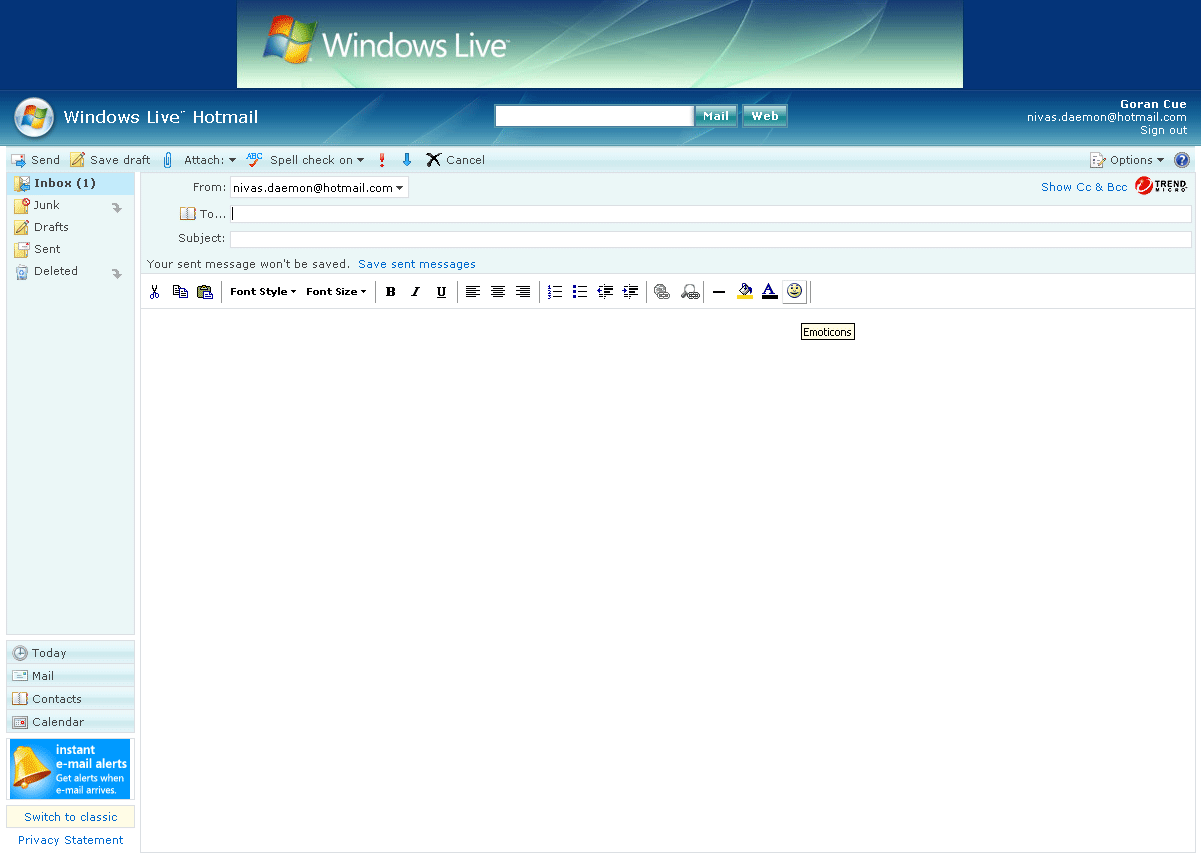1201x856 pixels.
Task: Open the font color picker
Action: point(769,291)
